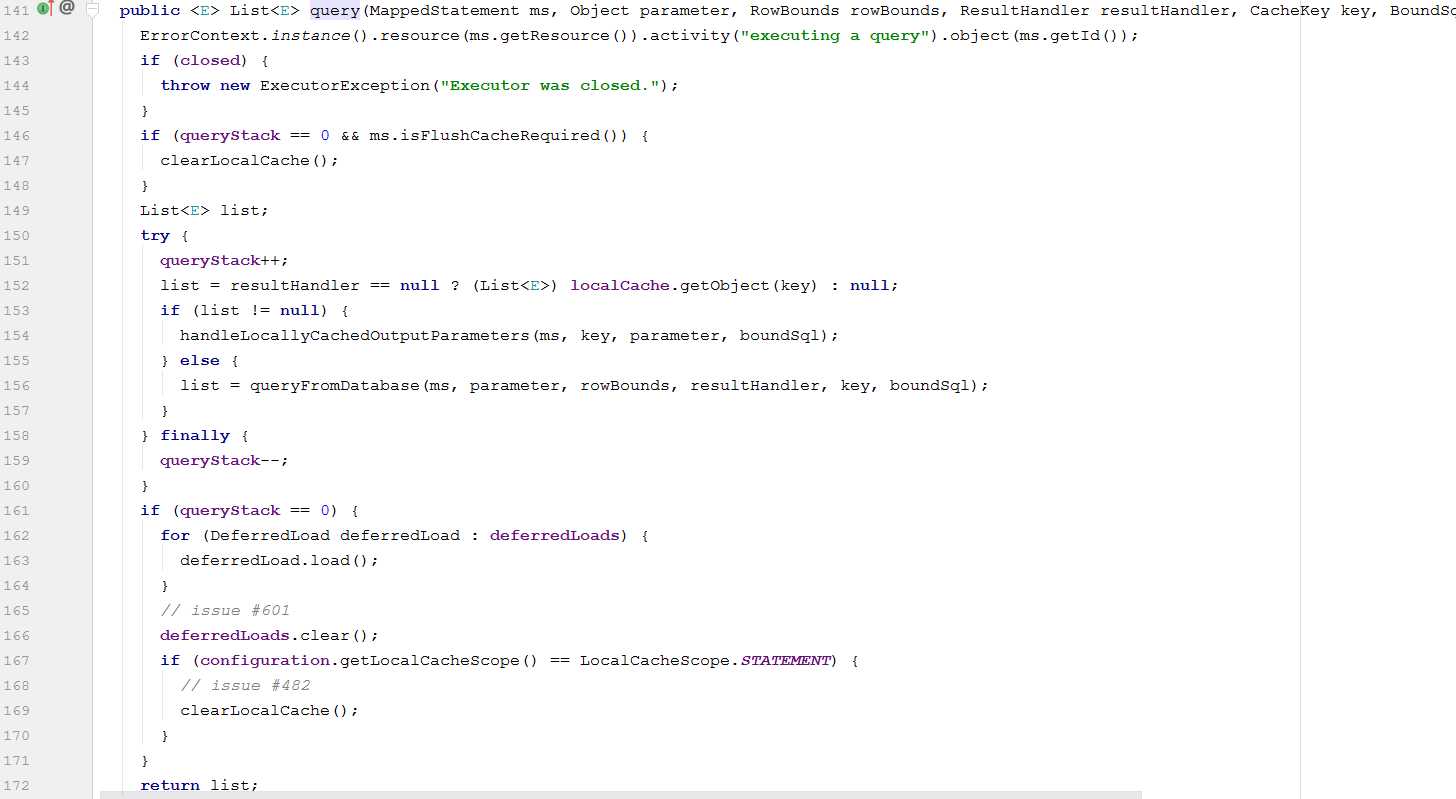Click the return keyword on line 172

click(170, 786)
